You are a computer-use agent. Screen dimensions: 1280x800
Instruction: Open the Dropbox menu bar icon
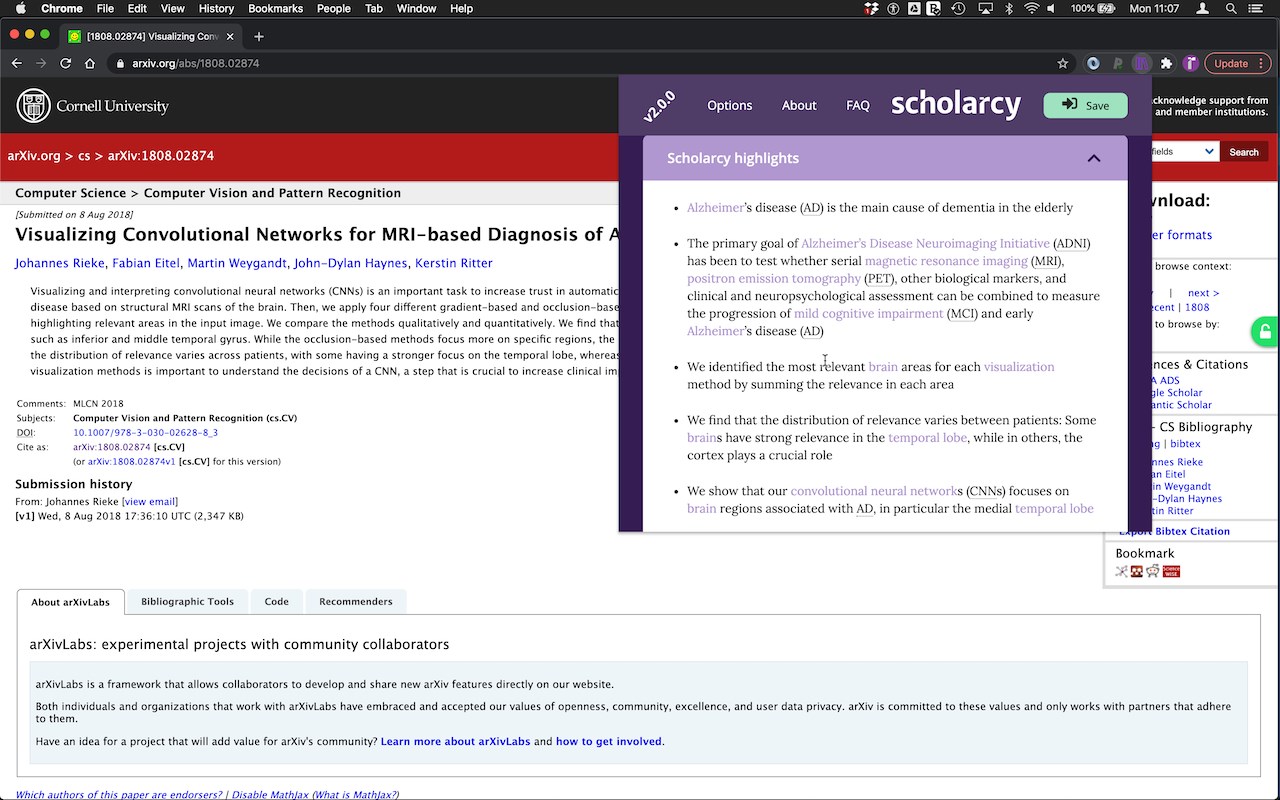point(872,8)
